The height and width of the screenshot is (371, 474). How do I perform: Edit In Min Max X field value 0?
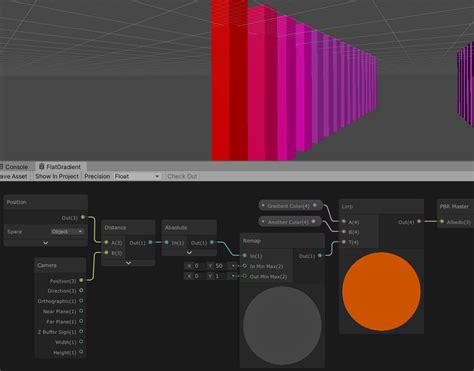pos(199,266)
